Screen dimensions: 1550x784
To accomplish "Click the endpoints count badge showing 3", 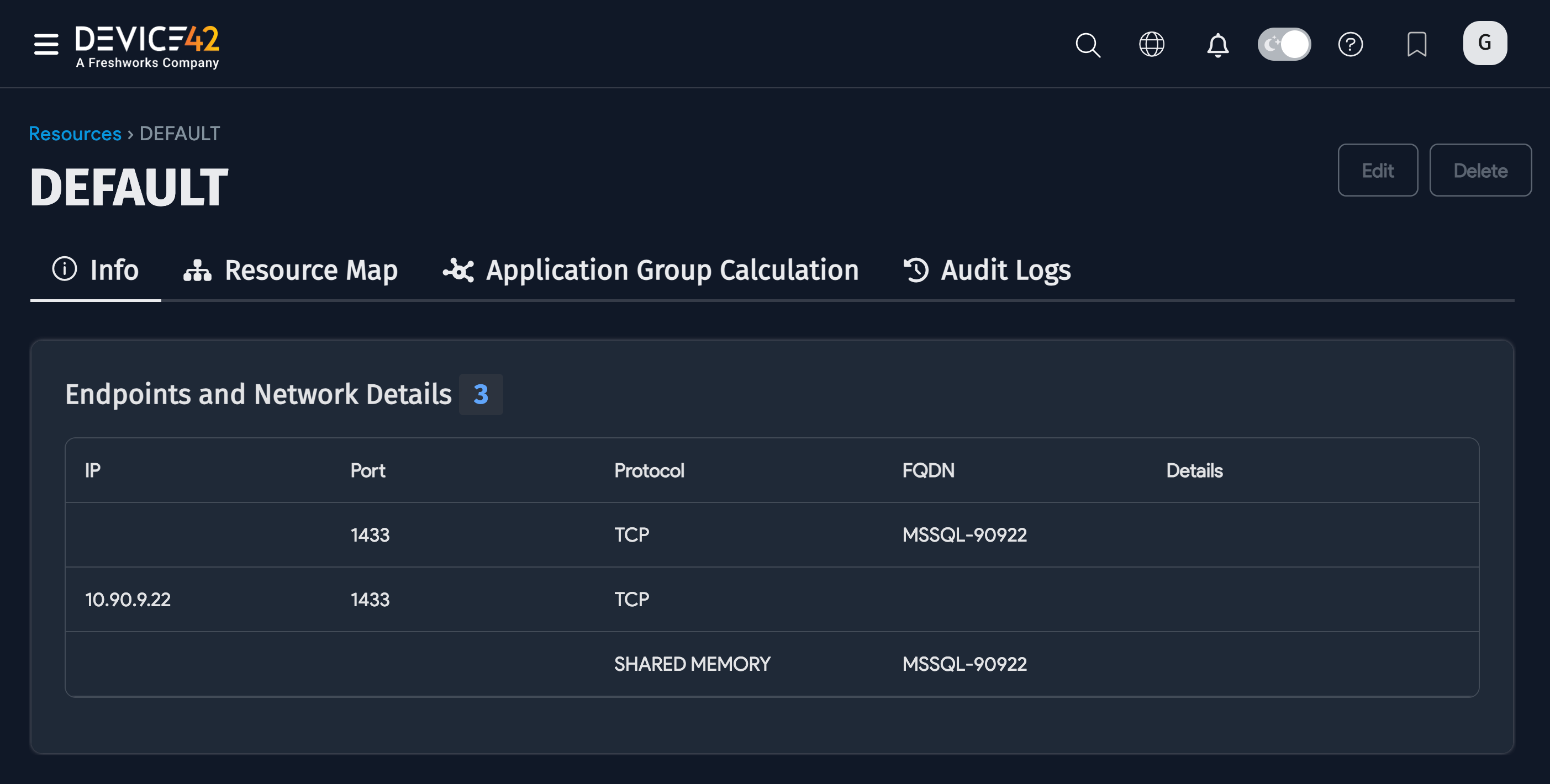I will click(x=480, y=394).
